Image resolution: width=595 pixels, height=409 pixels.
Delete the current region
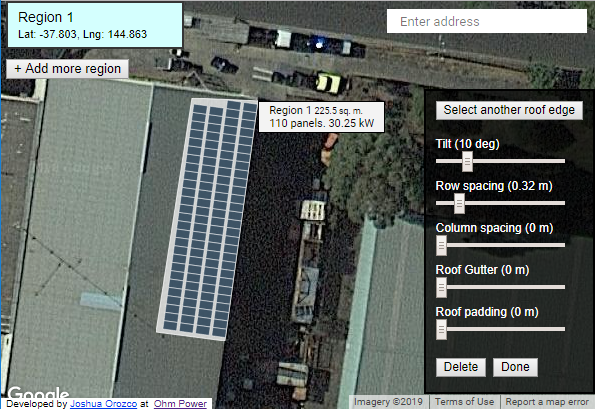point(461,367)
